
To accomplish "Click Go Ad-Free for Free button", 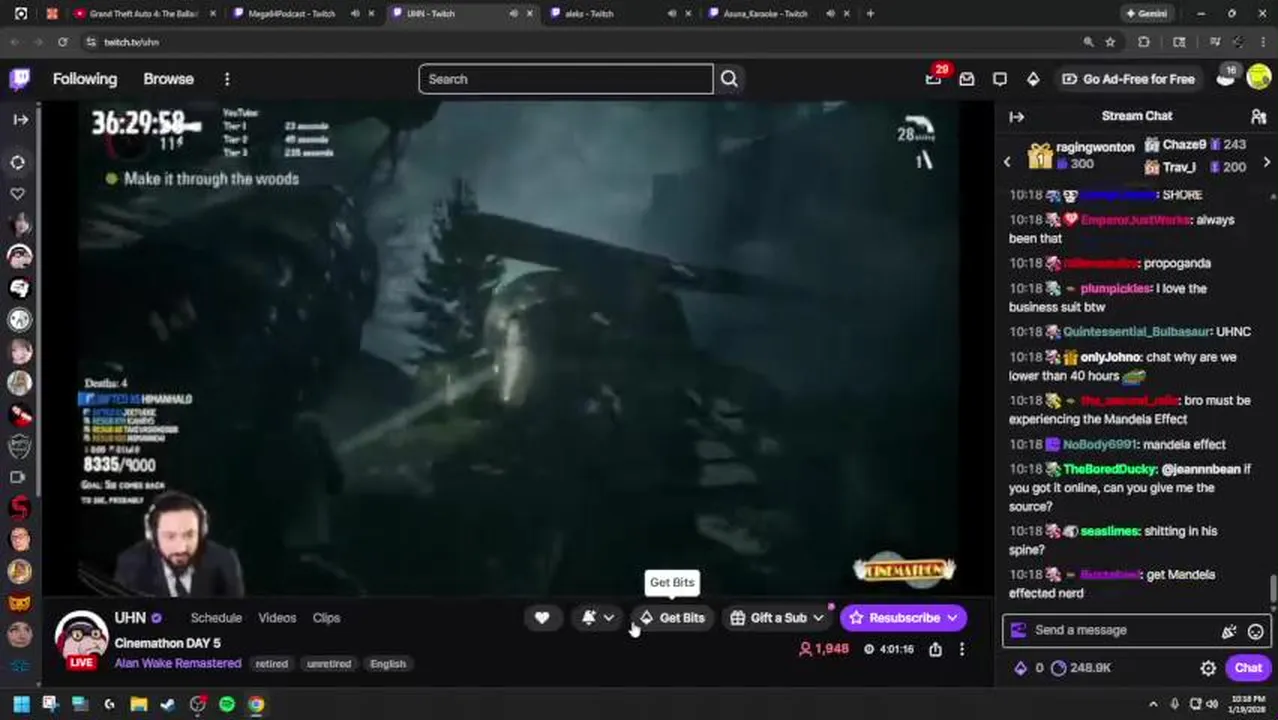I will (x=1128, y=79).
